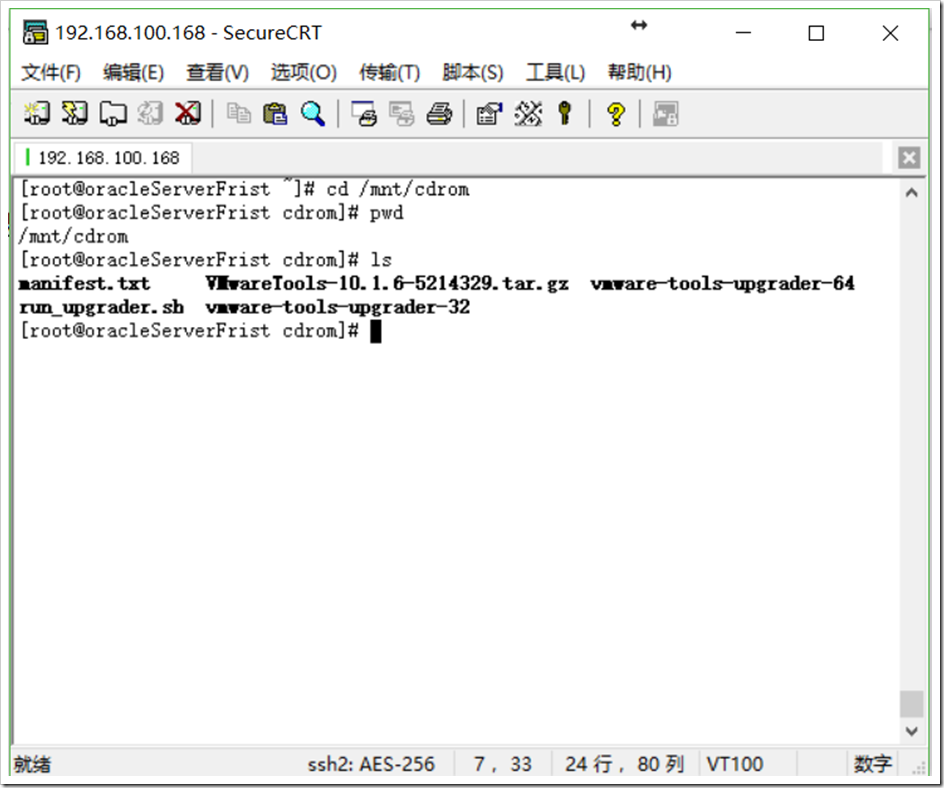The width and height of the screenshot is (944, 788).
Task: Click the /mnt/cdrom pwd output line
Action: (x=73, y=237)
